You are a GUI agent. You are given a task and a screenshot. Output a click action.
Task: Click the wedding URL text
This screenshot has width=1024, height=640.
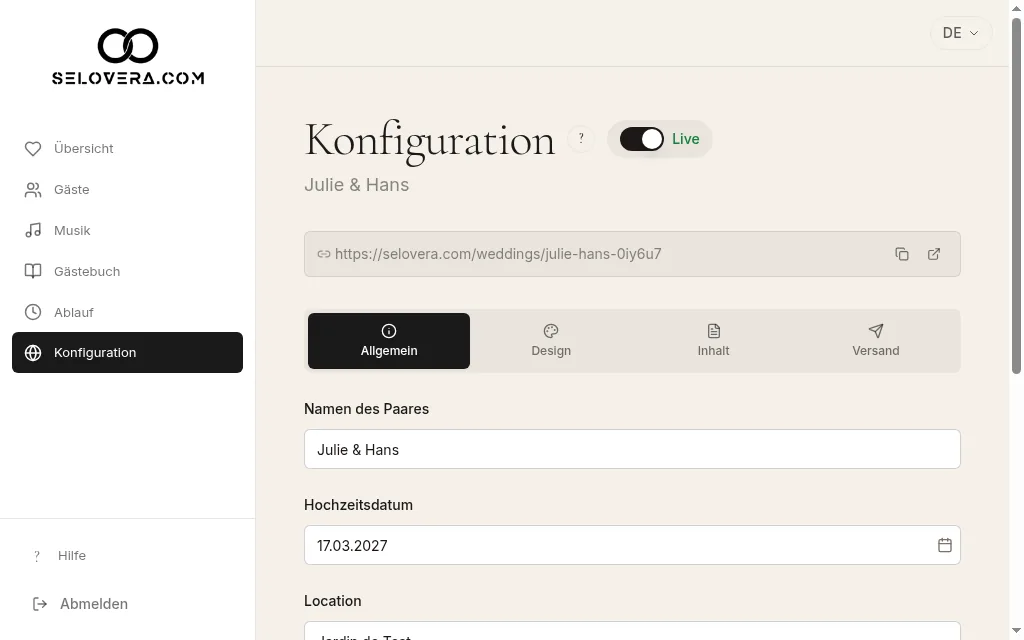click(x=498, y=254)
